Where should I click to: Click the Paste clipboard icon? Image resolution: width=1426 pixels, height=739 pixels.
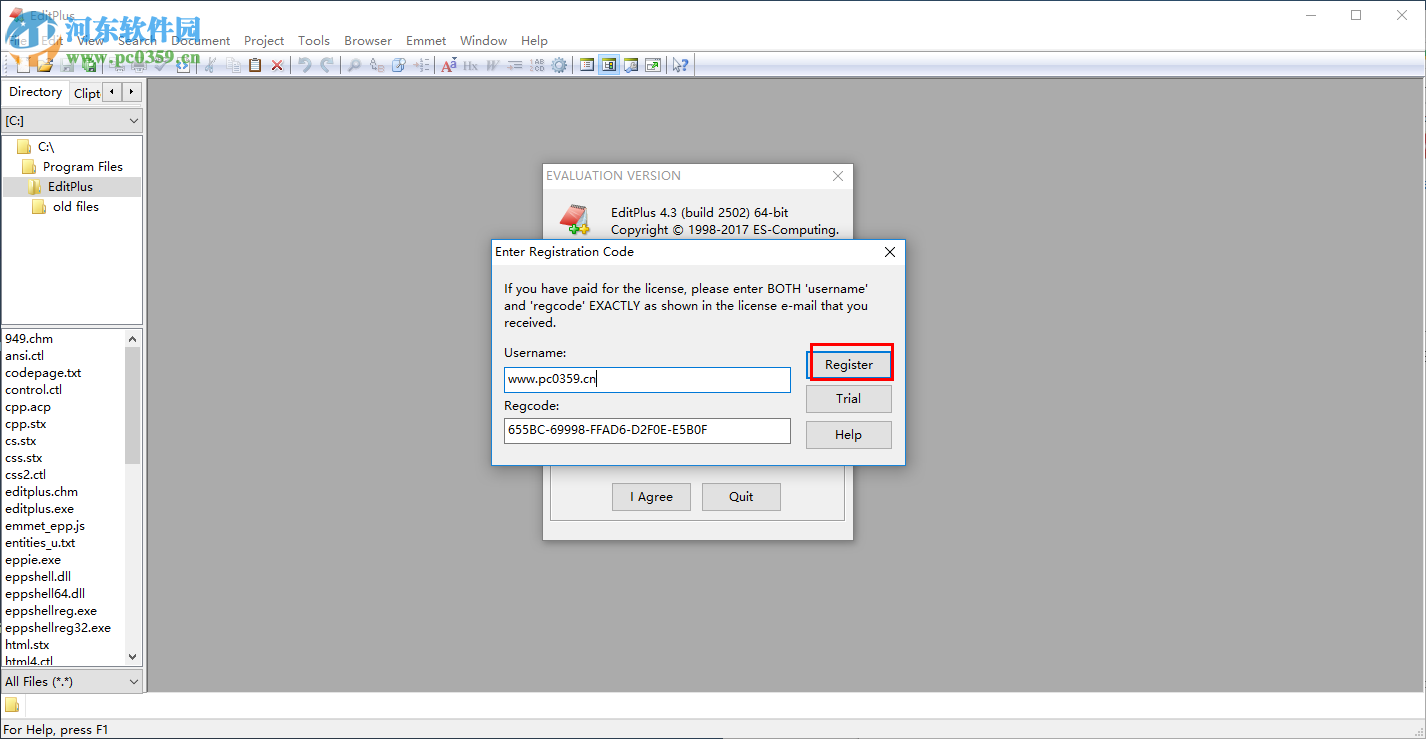tap(255, 65)
